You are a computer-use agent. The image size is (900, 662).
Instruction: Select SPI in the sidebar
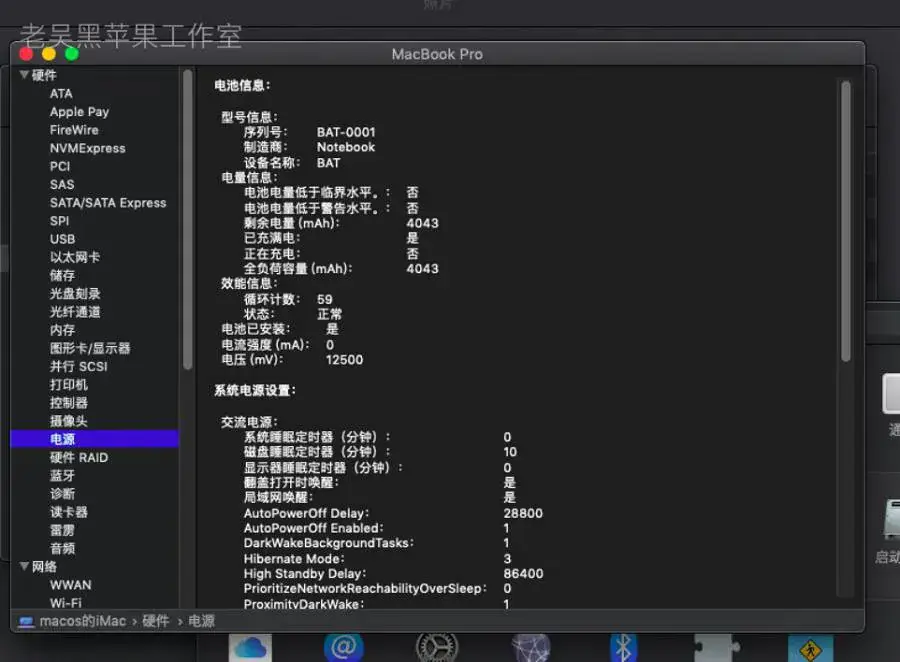point(59,221)
